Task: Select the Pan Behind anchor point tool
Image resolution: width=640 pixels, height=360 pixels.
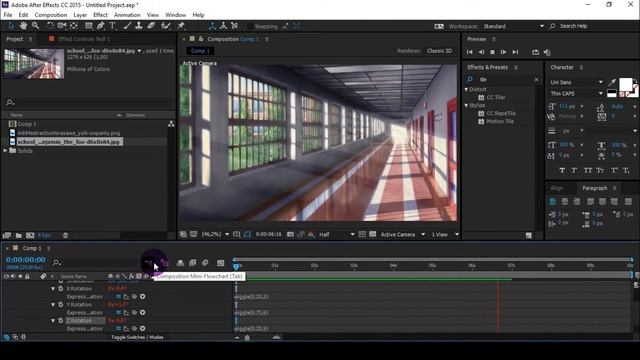Action: (x=74, y=26)
